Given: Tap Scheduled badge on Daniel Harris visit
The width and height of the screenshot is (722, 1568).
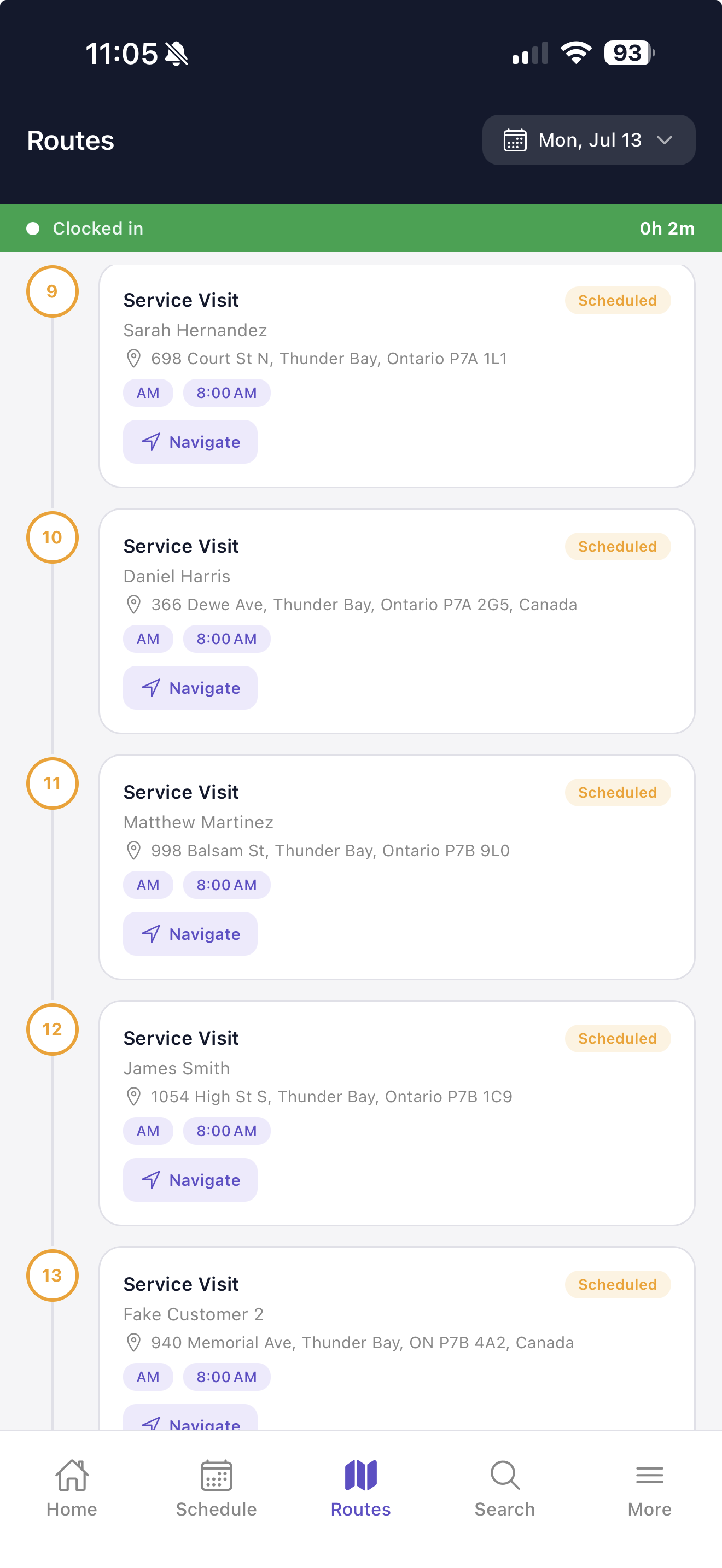Looking at the screenshot, I should 618,547.
